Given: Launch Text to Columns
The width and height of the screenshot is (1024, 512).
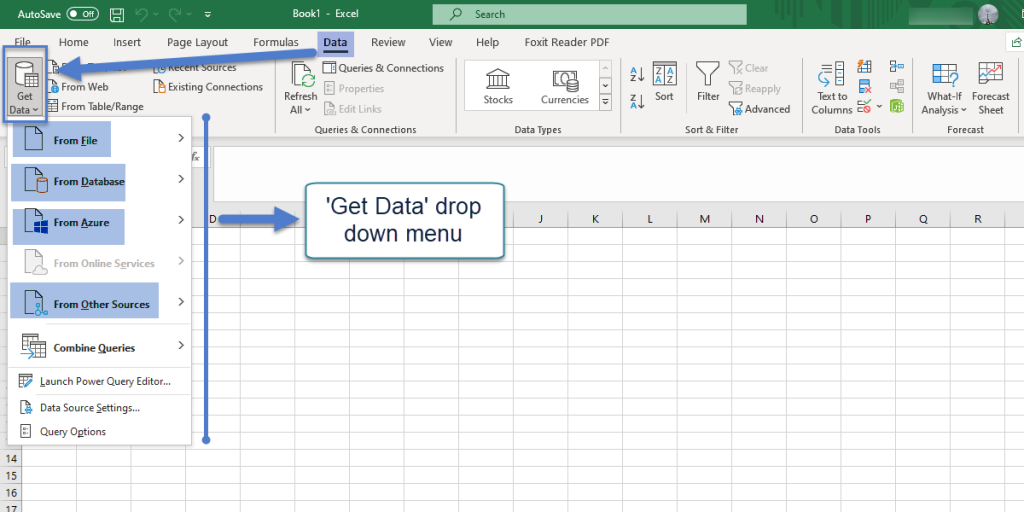Looking at the screenshot, I should 832,89.
